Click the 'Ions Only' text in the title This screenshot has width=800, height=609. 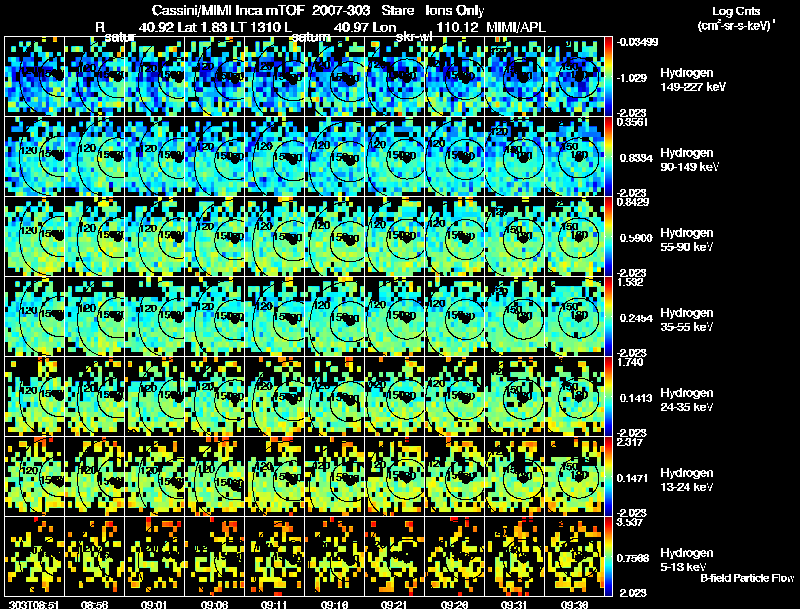(455, 10)
